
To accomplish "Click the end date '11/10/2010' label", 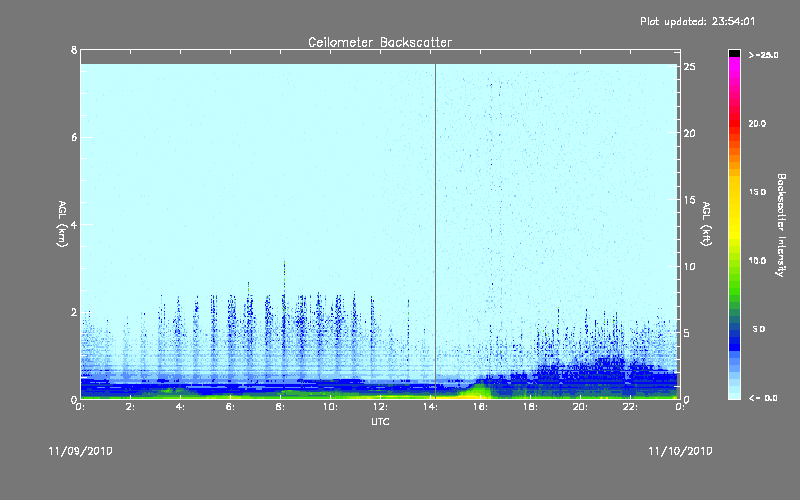I will point(680,451).
